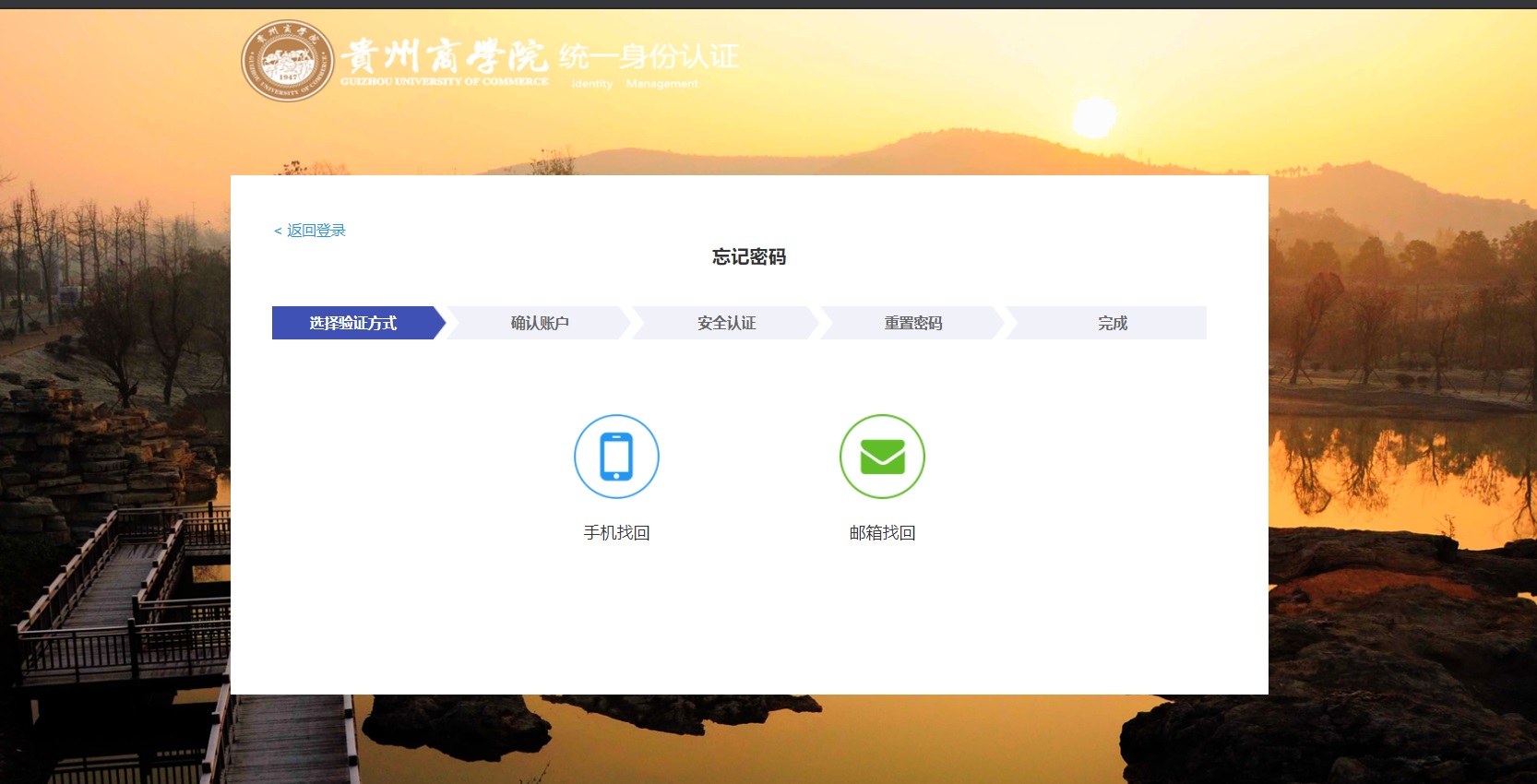
Task: Select the 手机找回 text label
Action: [x=616, y=533]
